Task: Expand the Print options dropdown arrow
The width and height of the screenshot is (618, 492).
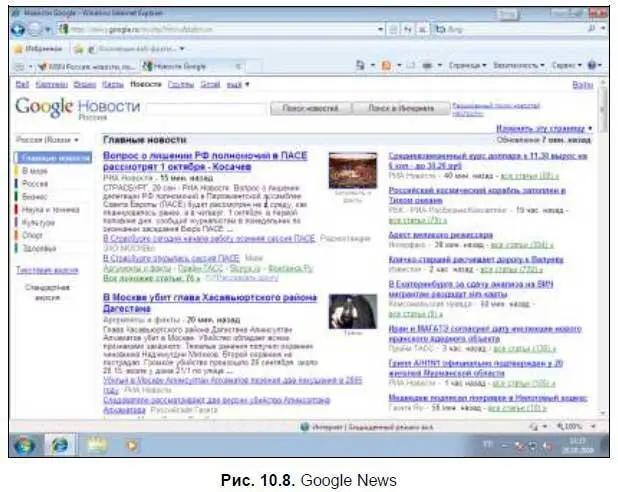Action: 439,66
